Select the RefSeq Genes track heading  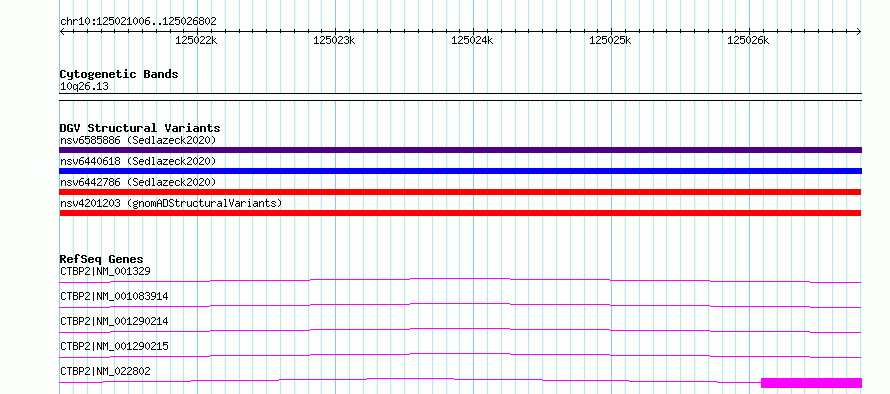[102, 259]
